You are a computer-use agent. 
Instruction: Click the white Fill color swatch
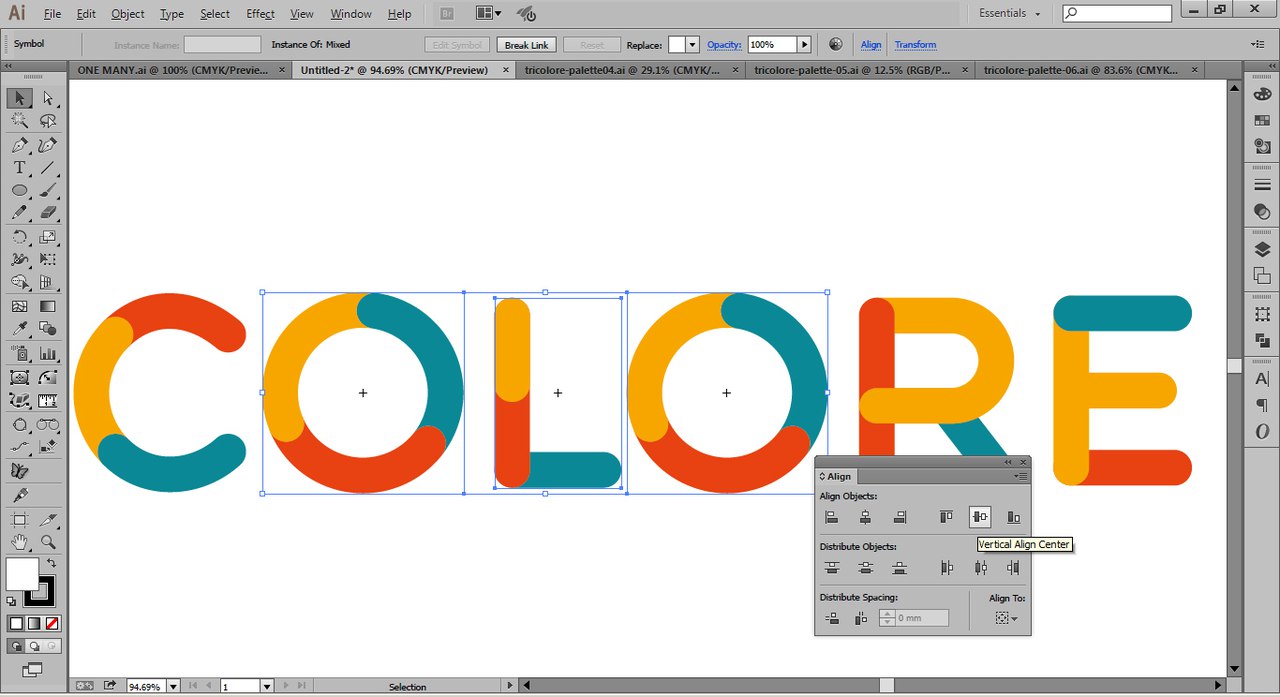click(x=22, y=575)
